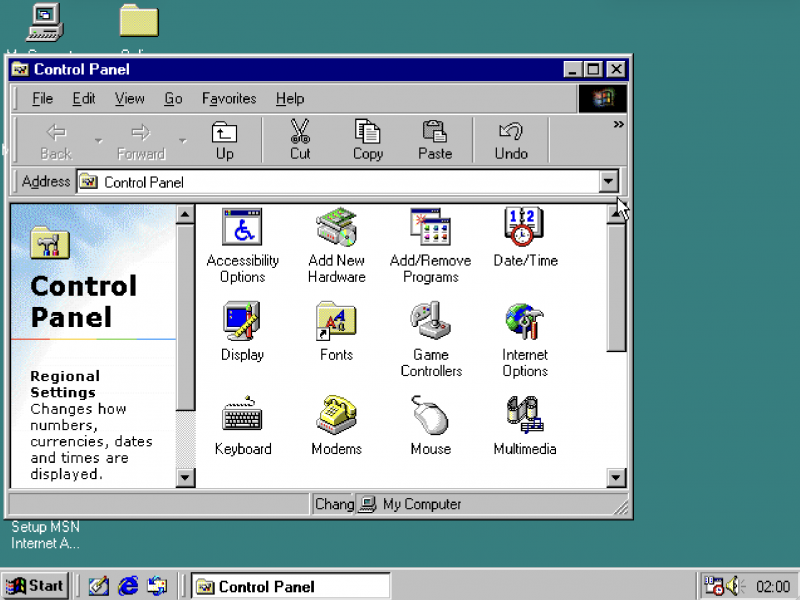800x600 pixels.
Task: Open the Accessibility Options icon
Action: pyautogui.click(x=242, y=228)
